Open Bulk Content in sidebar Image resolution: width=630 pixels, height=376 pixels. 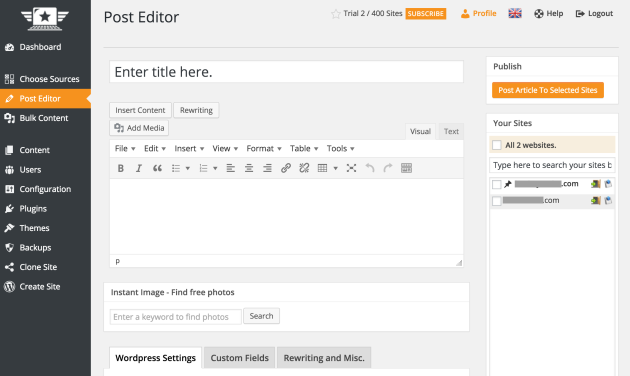point(45,118)
